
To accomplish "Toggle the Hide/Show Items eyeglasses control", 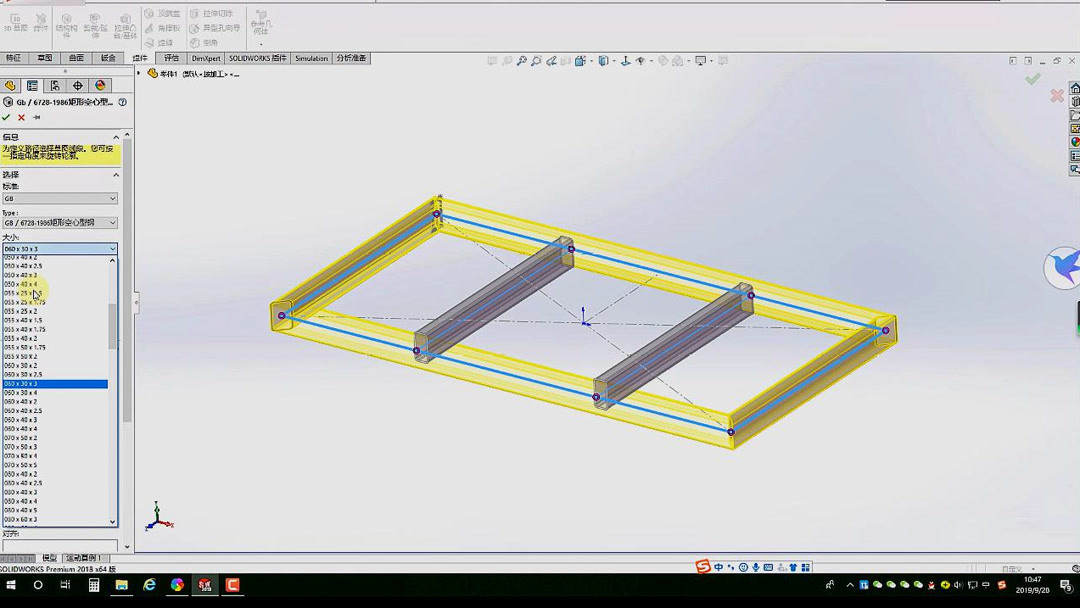I will coord(641,59).
